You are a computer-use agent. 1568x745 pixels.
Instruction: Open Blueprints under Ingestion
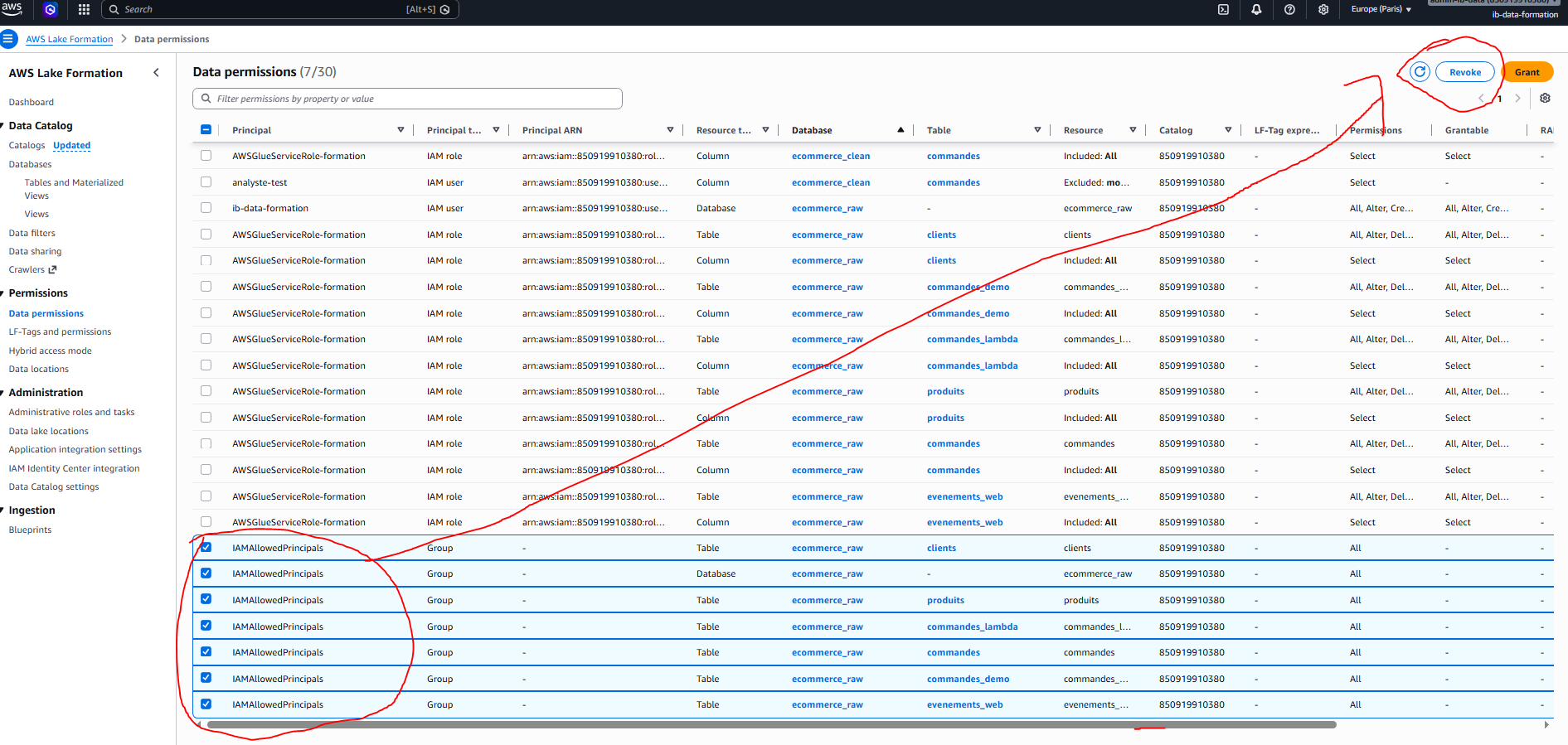point(30,530)
